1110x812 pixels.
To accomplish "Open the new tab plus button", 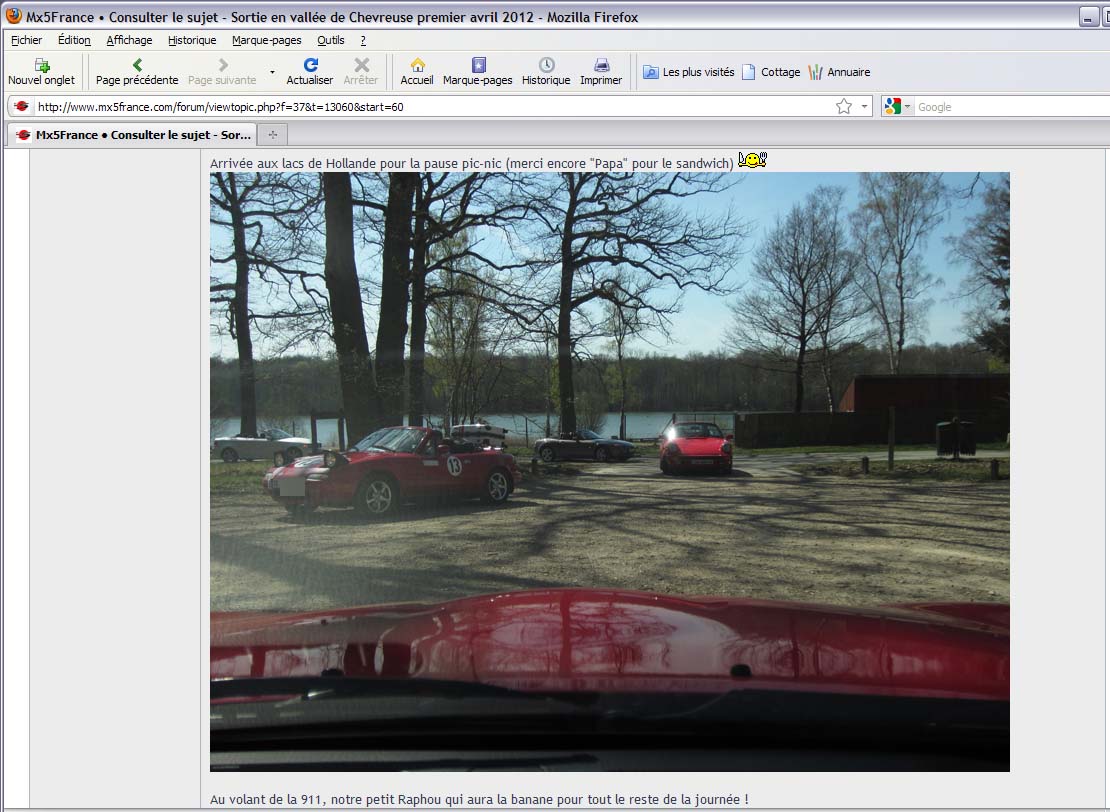I will coord(273,135).
